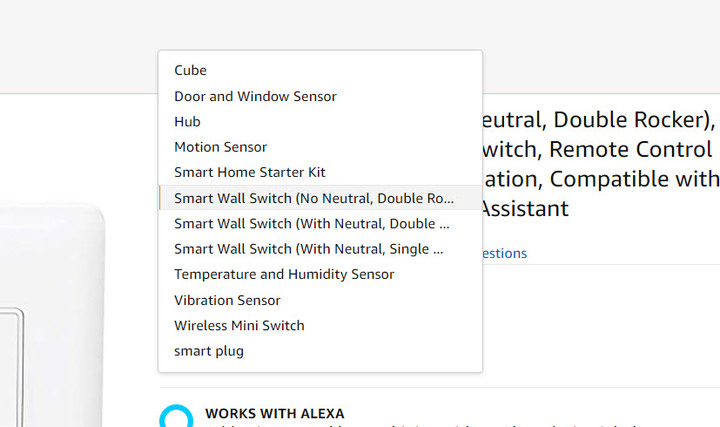The image size is (720, 427).
Task: Choose Smart Wall Switch With Neutral Double option
Action: (x=320, y=224)
